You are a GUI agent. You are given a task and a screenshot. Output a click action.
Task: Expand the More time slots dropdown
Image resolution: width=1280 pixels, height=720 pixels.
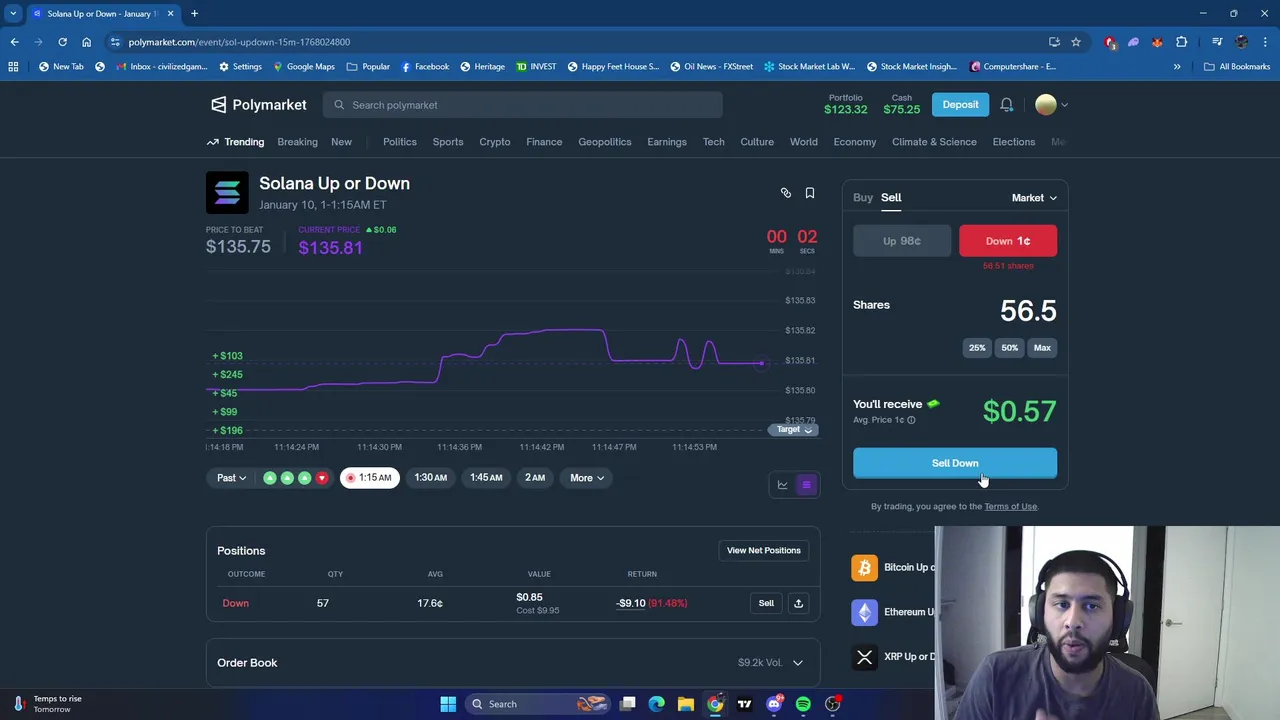pos(587,478)
